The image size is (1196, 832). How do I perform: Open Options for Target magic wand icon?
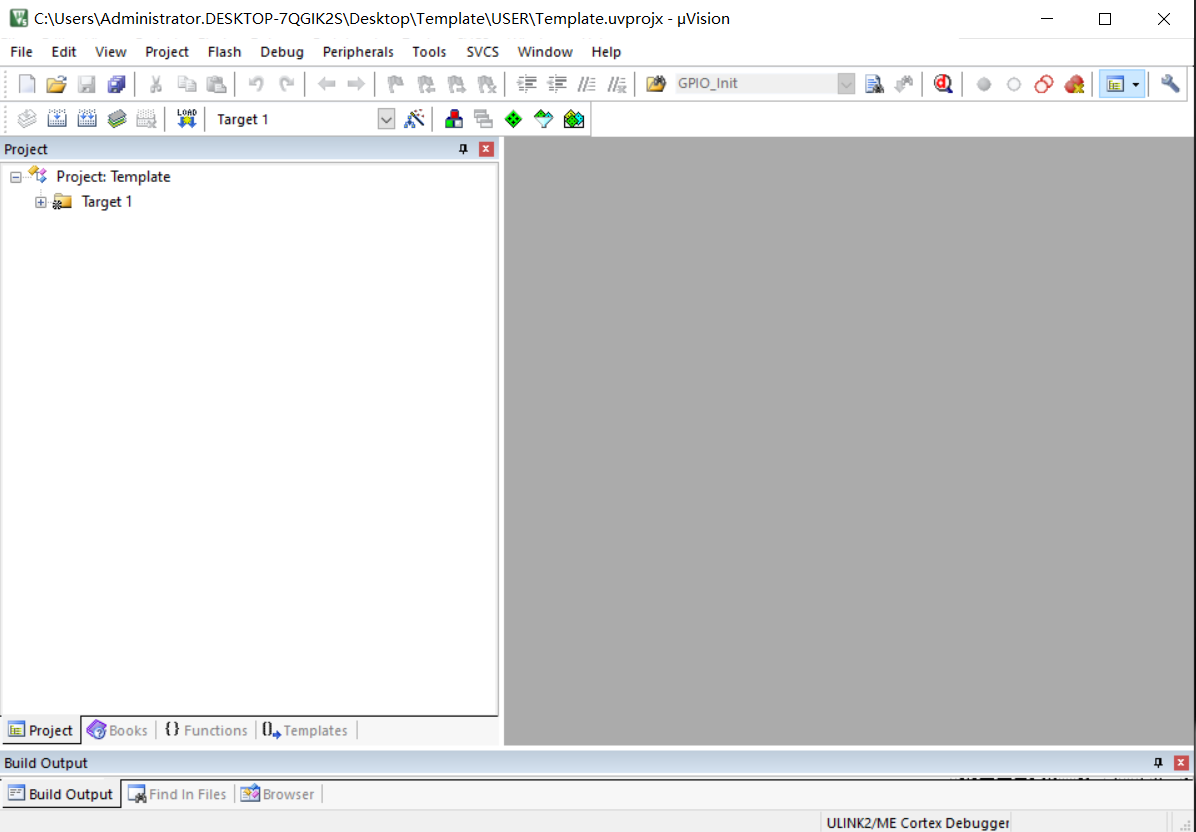click(x=414, y=119)
